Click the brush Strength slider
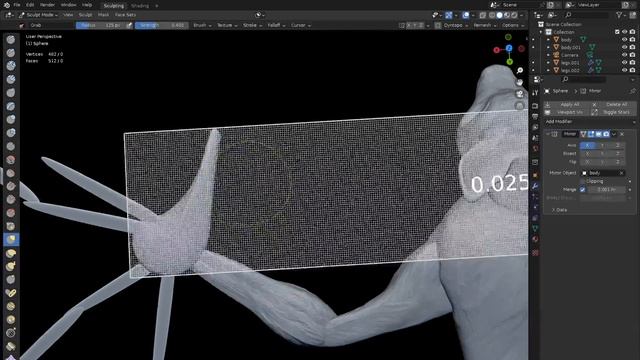The height and width of the screenshot is (360, 640). (x=162, y=25)
